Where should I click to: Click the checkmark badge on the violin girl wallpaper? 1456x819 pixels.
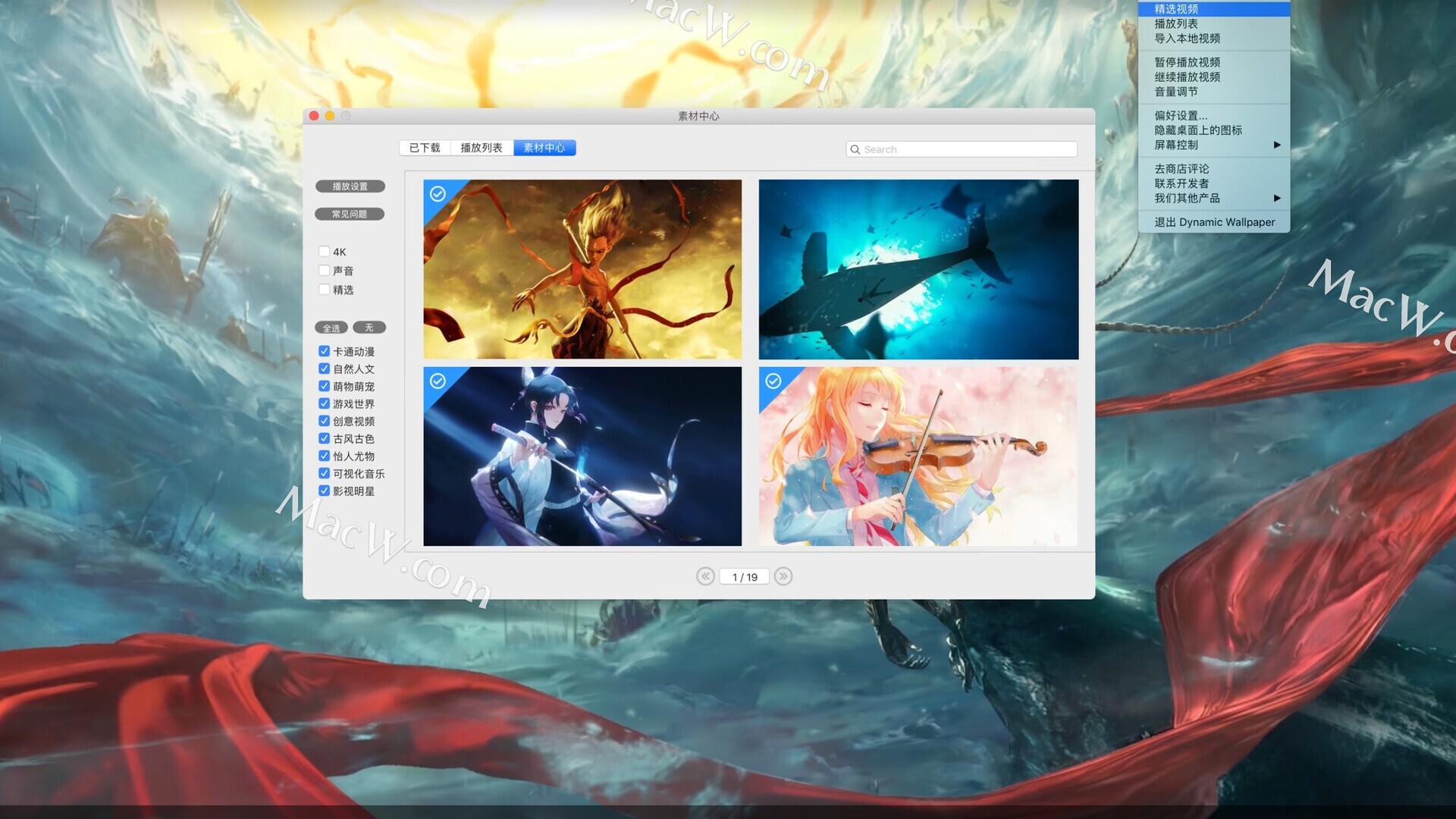[773, 381]
